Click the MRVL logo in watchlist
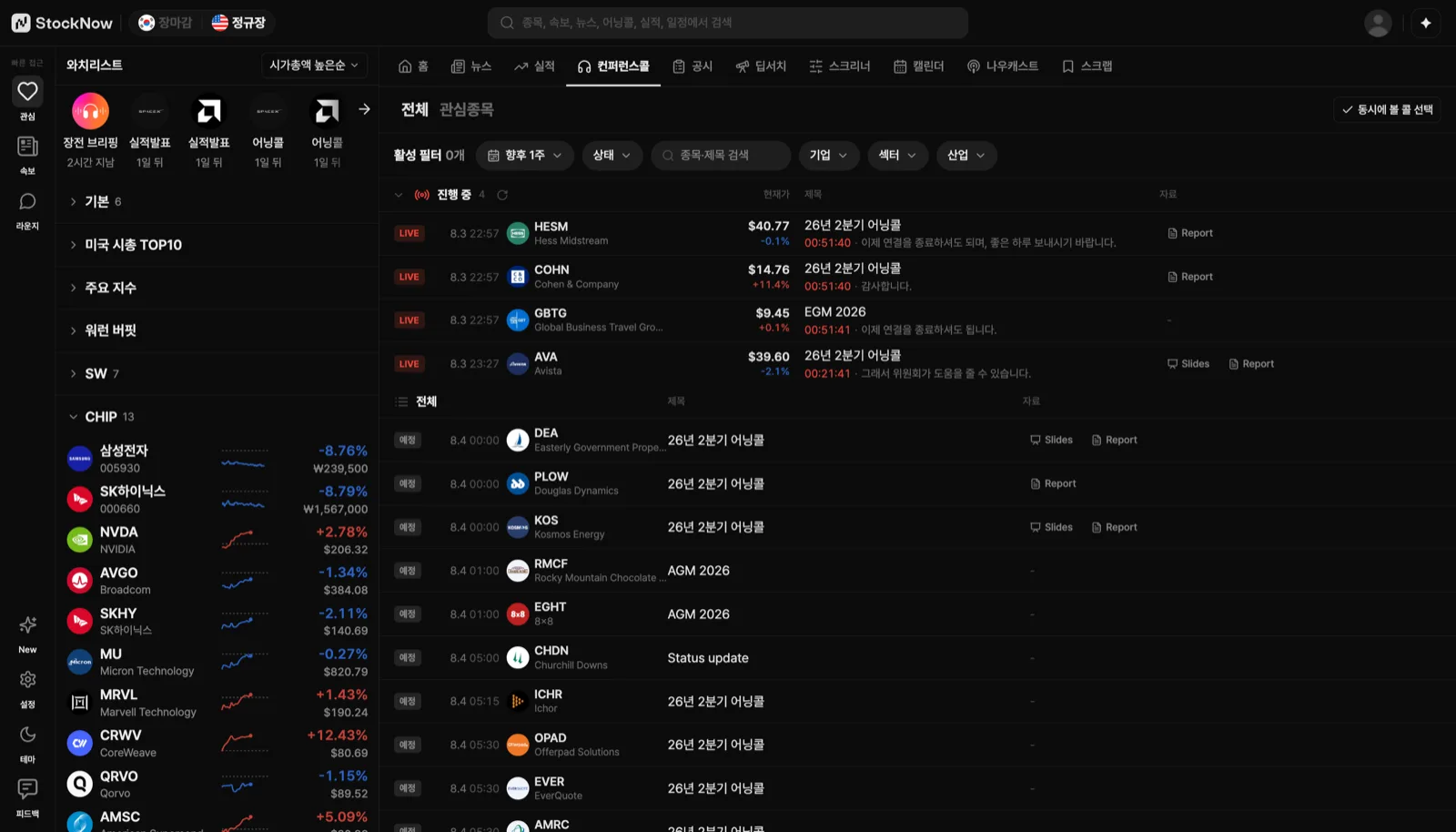1456x832 pixels. pyautogui.click(x=80, y=703)
